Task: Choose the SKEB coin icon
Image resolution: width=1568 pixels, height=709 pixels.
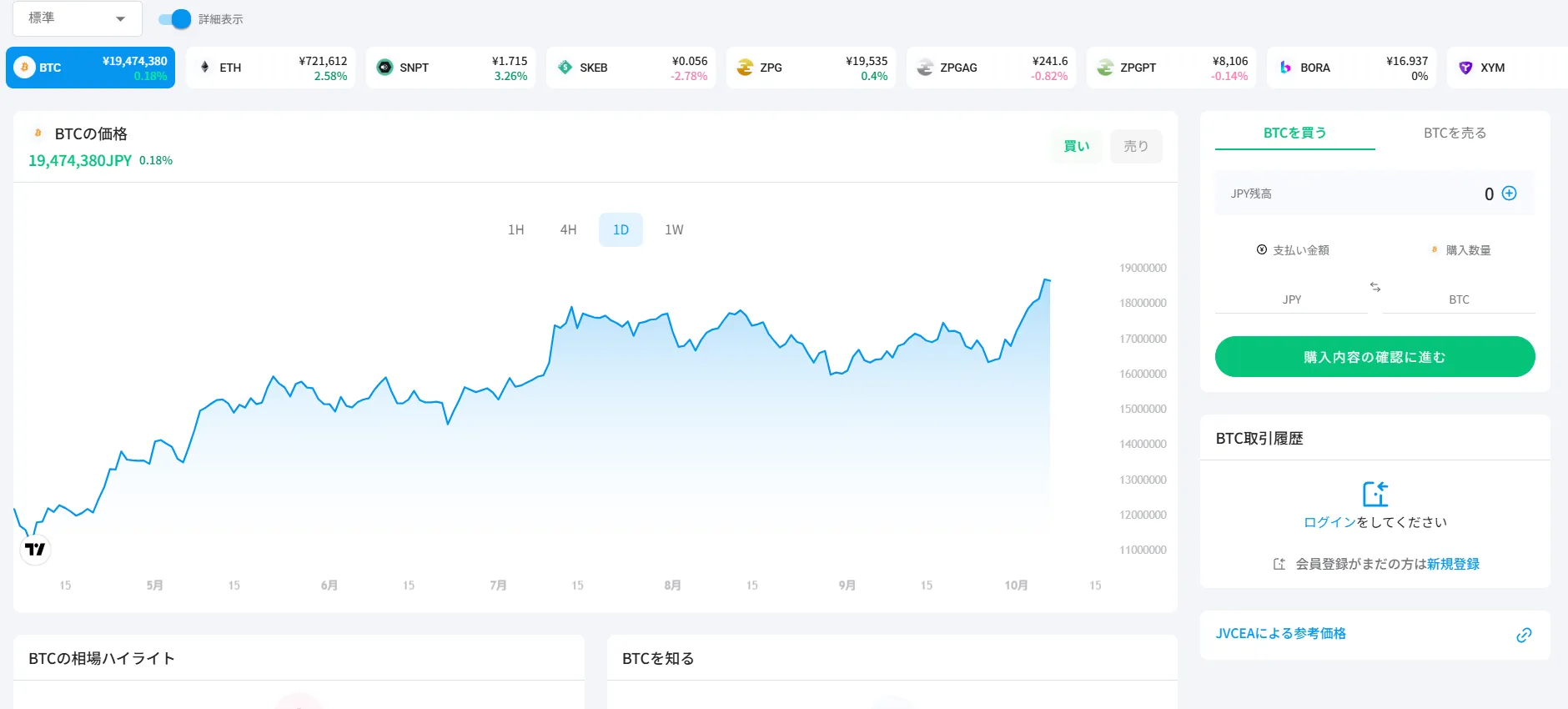Action: [x=565, y=68]
